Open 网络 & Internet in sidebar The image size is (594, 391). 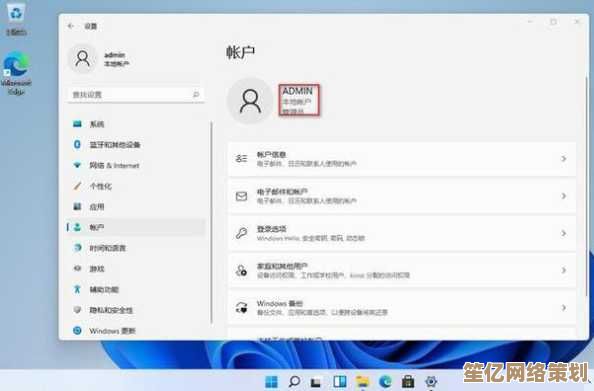[x=136, y=165]
